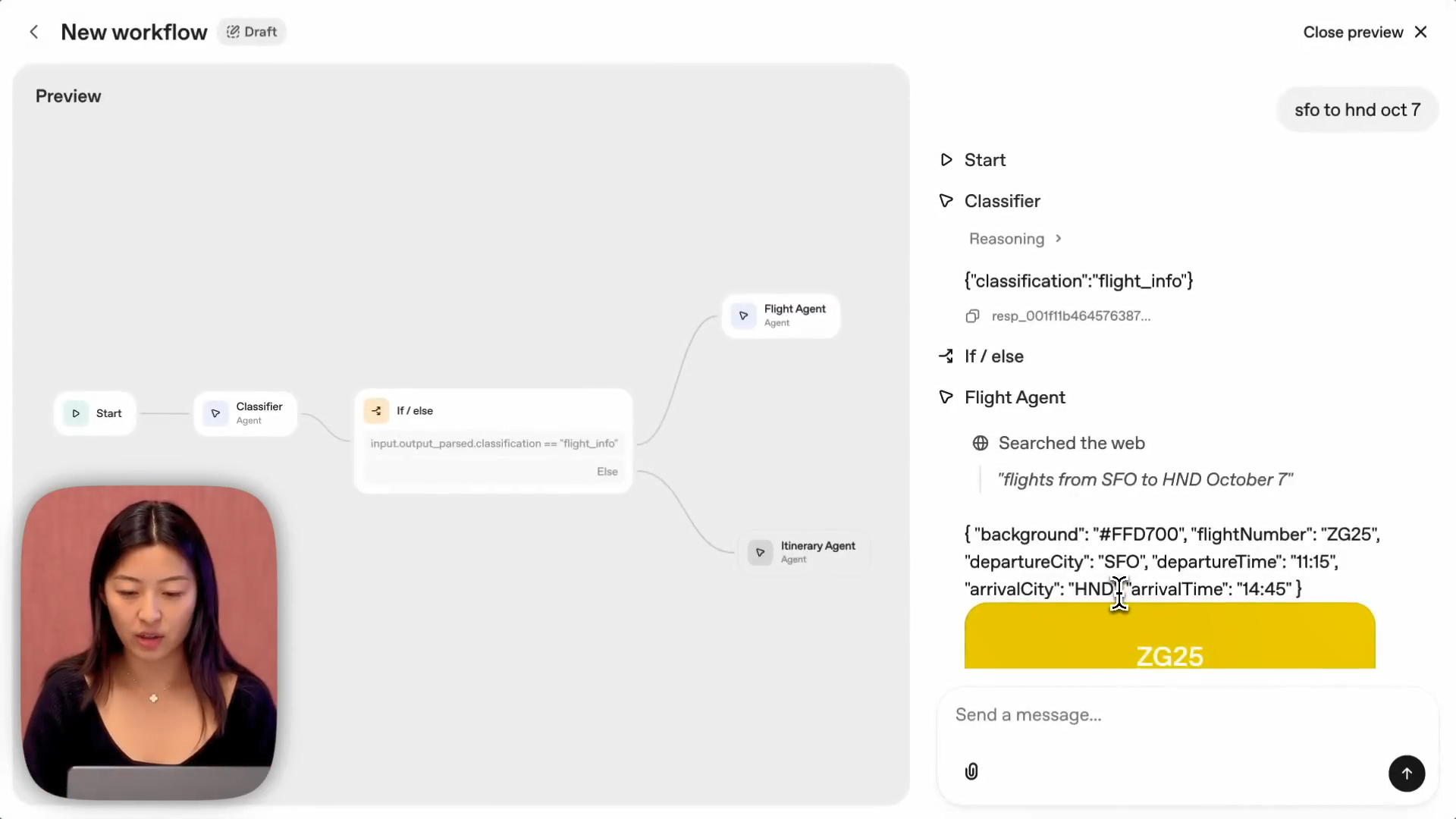Open the If / else step in run log
1456x819 pixels.
point(993,356)
